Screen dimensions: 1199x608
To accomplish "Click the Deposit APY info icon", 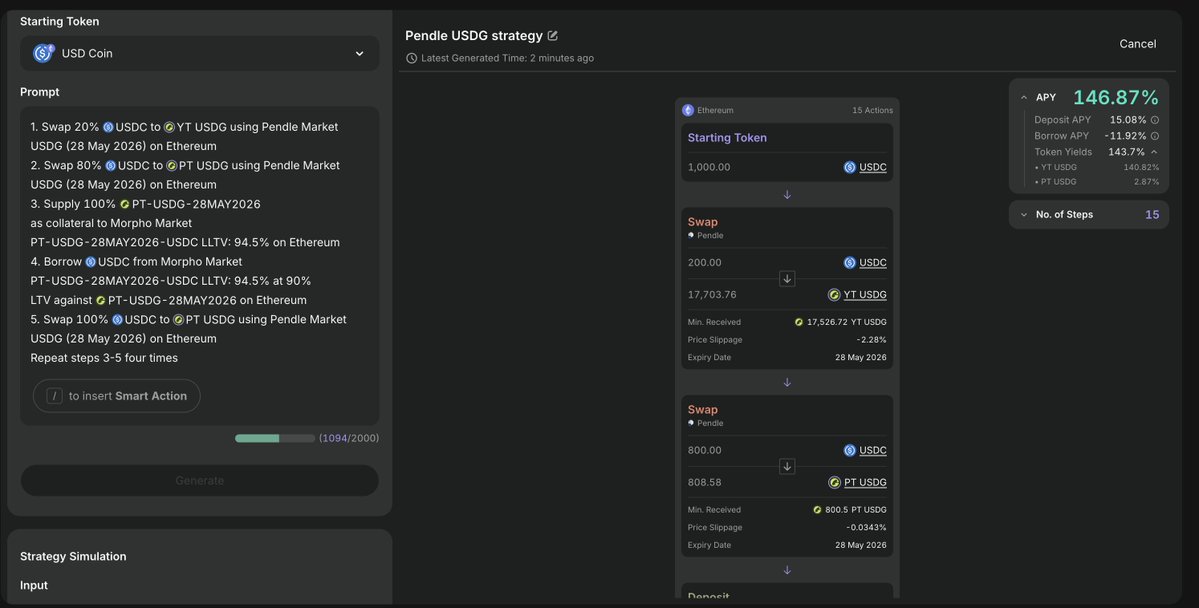I will 1155,120.
